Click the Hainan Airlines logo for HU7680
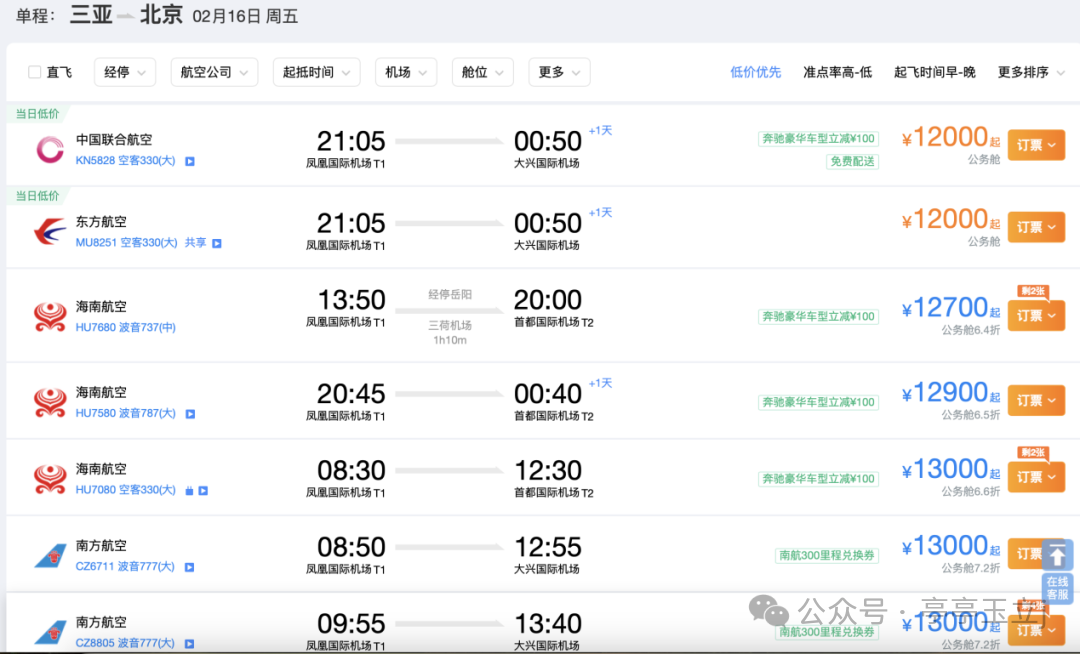 pyautogui.click(x=50, y=317)
